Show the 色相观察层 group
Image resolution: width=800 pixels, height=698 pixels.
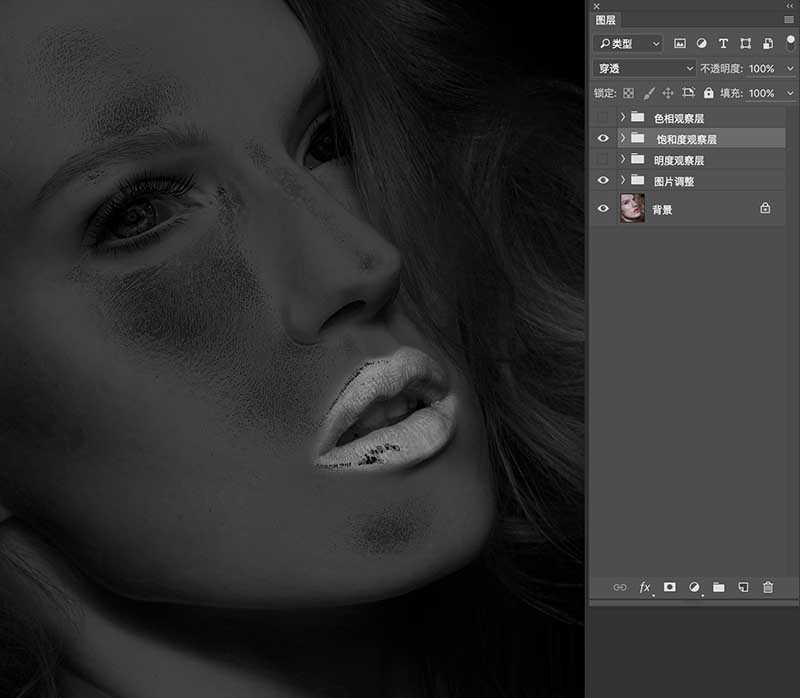pos(602,117)
